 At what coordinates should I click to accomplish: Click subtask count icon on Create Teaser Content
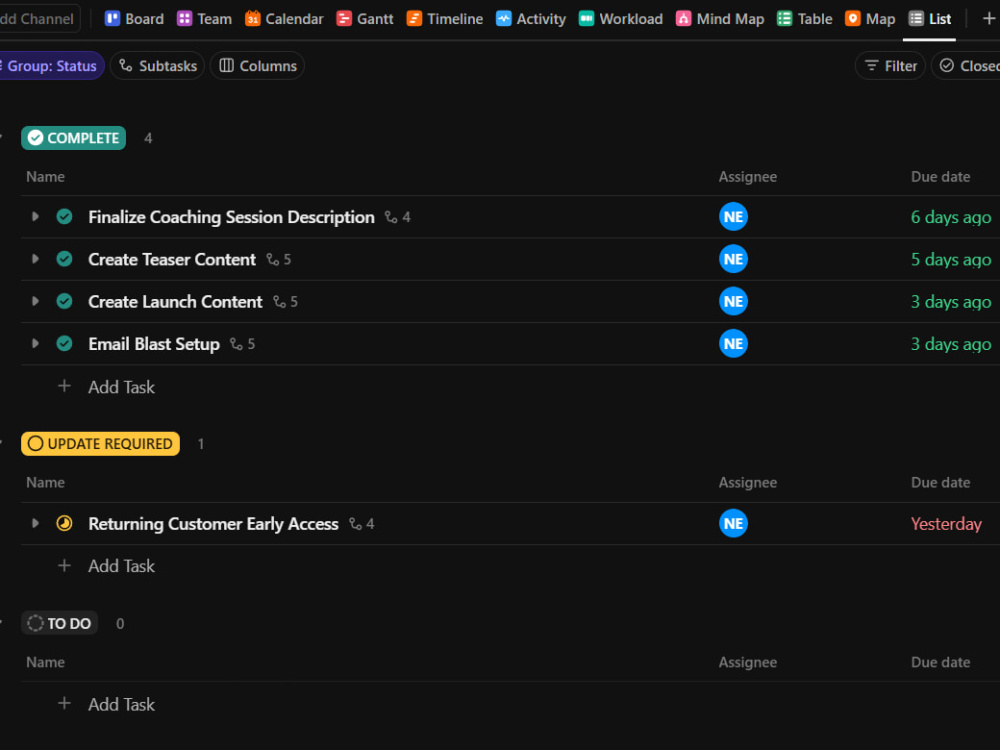279,260
